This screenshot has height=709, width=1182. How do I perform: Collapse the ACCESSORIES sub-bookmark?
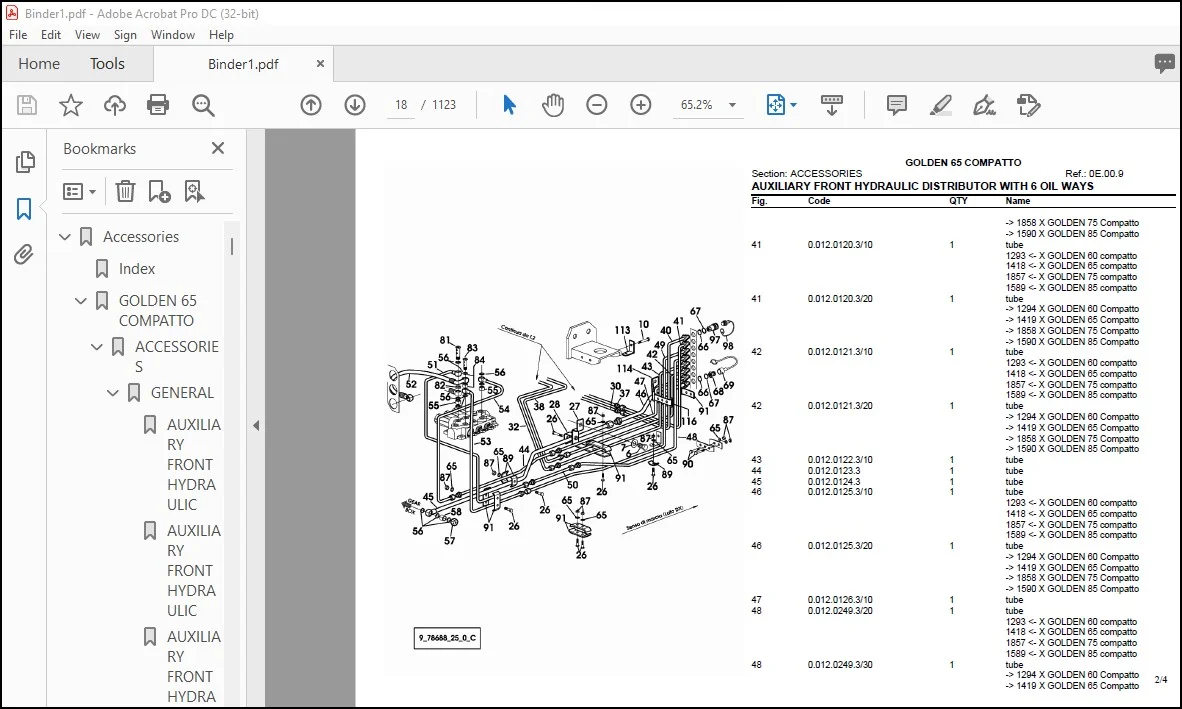point(96,347)
